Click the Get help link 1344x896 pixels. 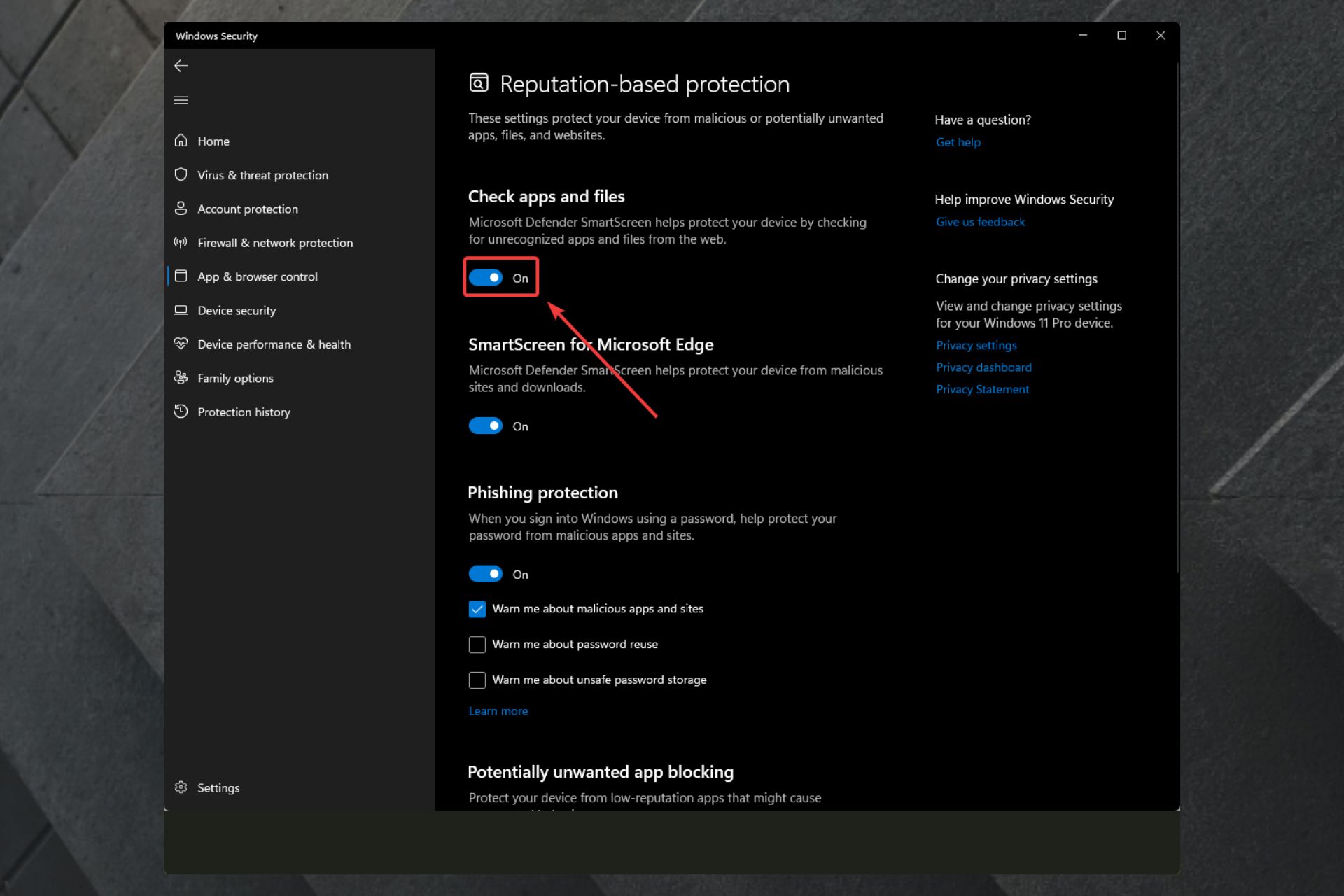[x=958, y=142]
